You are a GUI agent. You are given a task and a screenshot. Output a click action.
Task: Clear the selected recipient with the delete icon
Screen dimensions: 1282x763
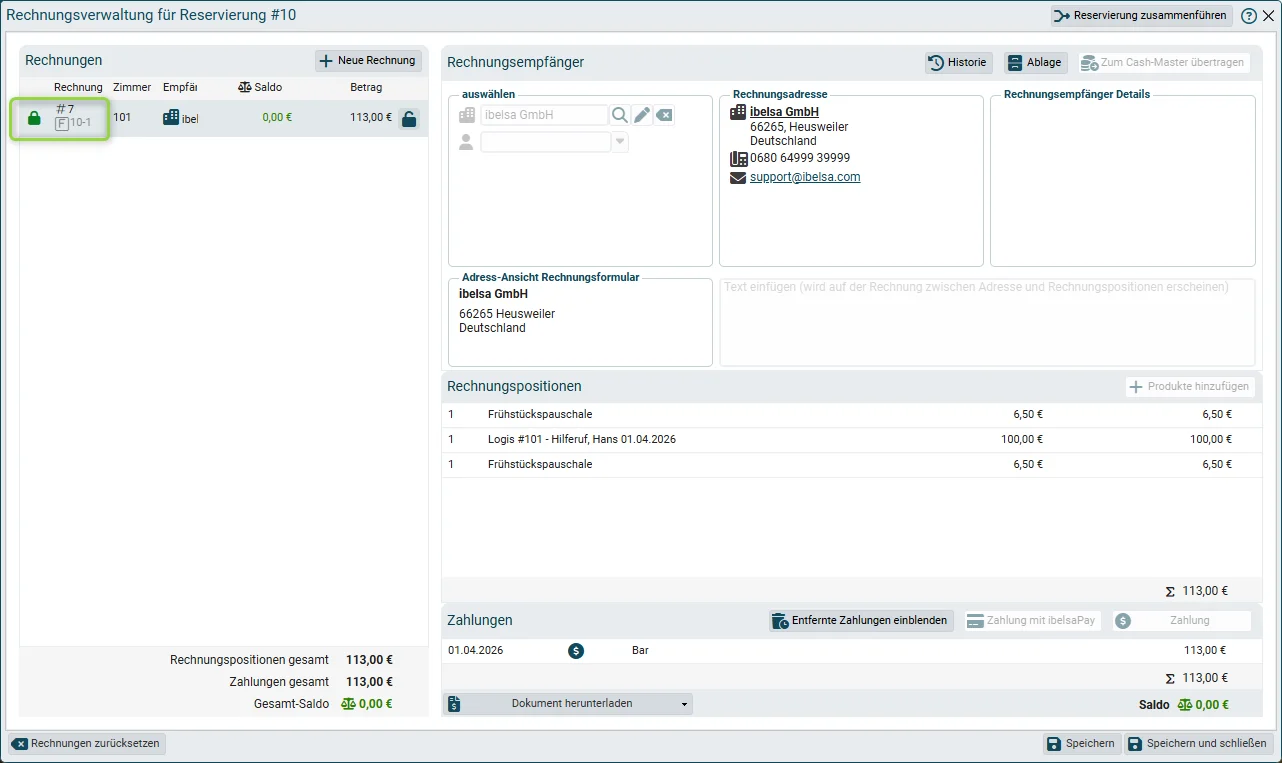[x=665, y=115]
